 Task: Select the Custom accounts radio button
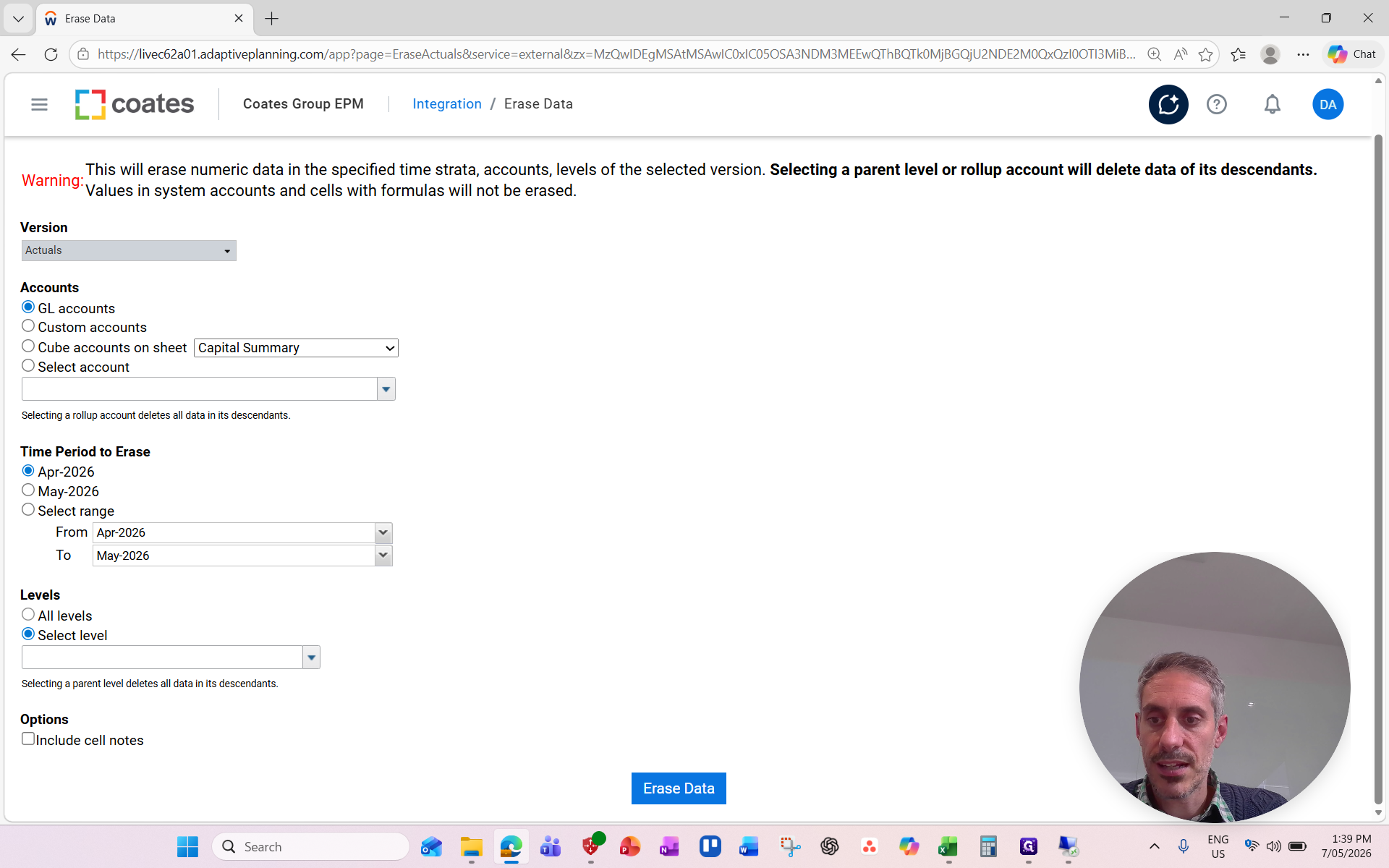[28, 326]
